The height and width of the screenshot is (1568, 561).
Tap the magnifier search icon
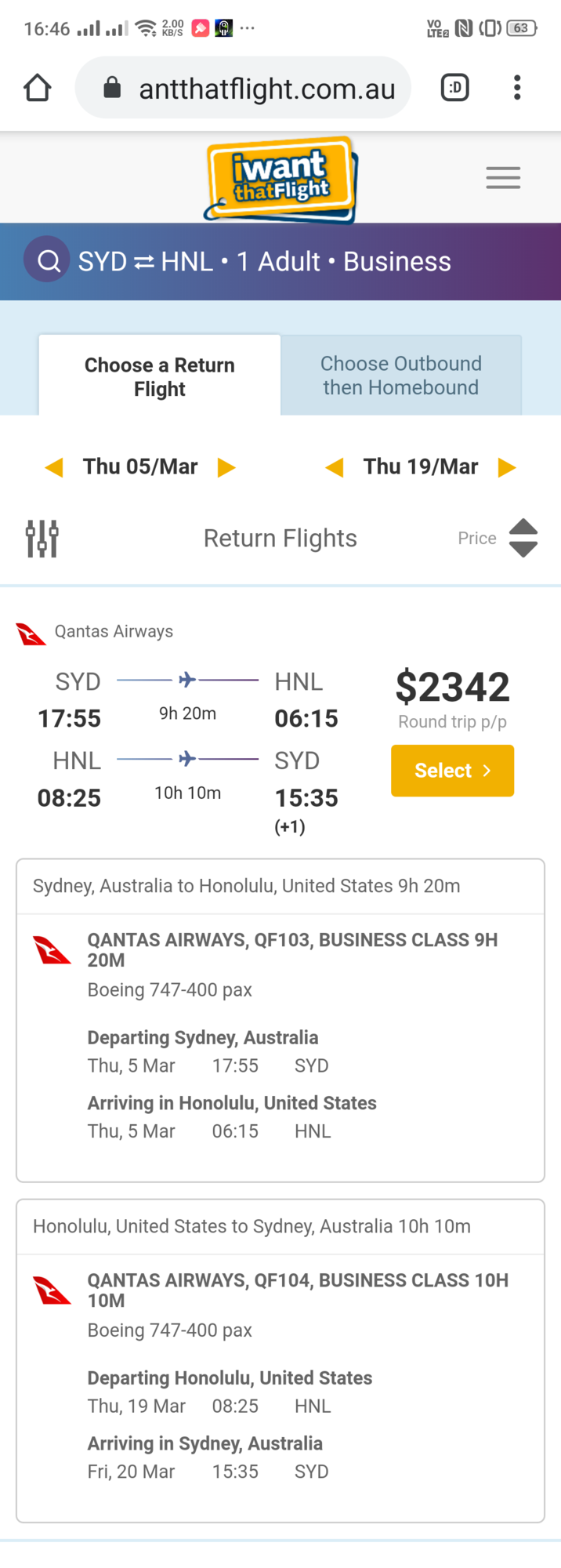[x=48, y=260]
